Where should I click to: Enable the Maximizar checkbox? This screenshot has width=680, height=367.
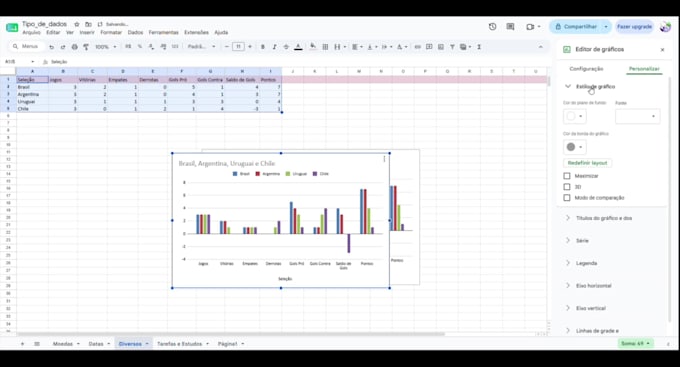[567, 176]
